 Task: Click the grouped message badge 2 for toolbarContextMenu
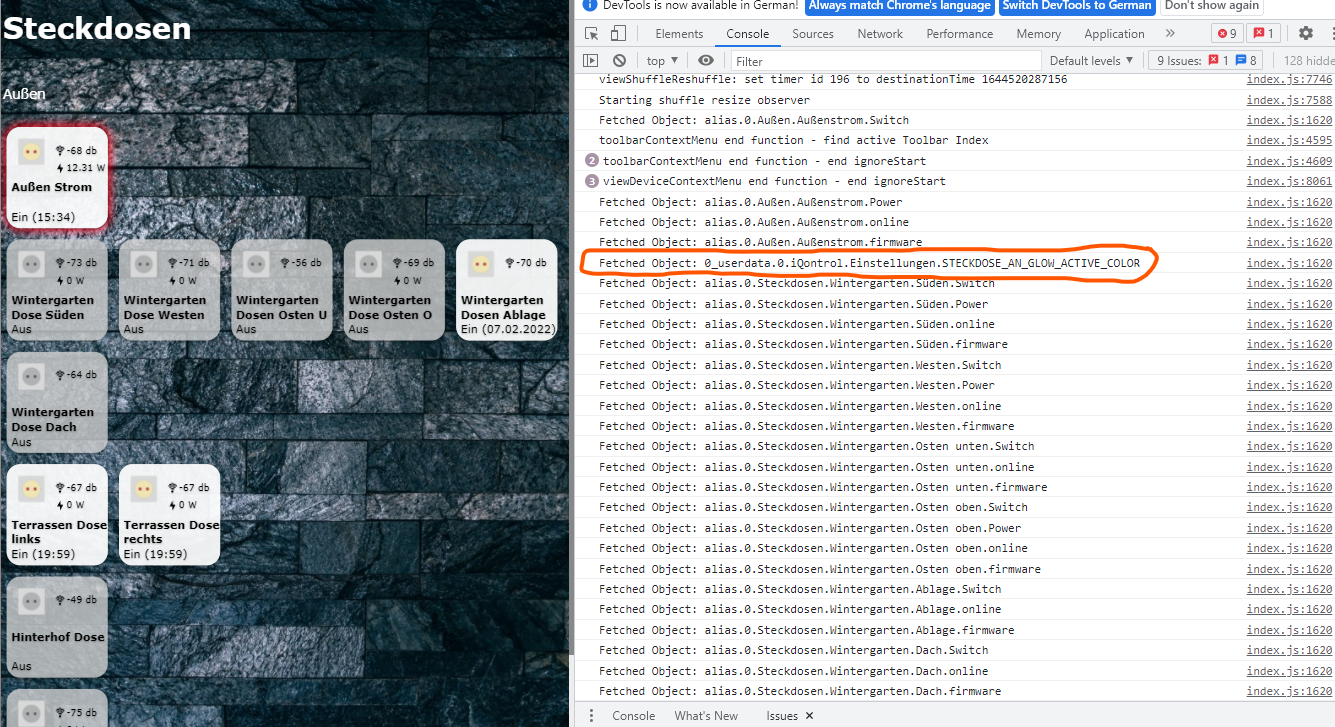(591, 161)
